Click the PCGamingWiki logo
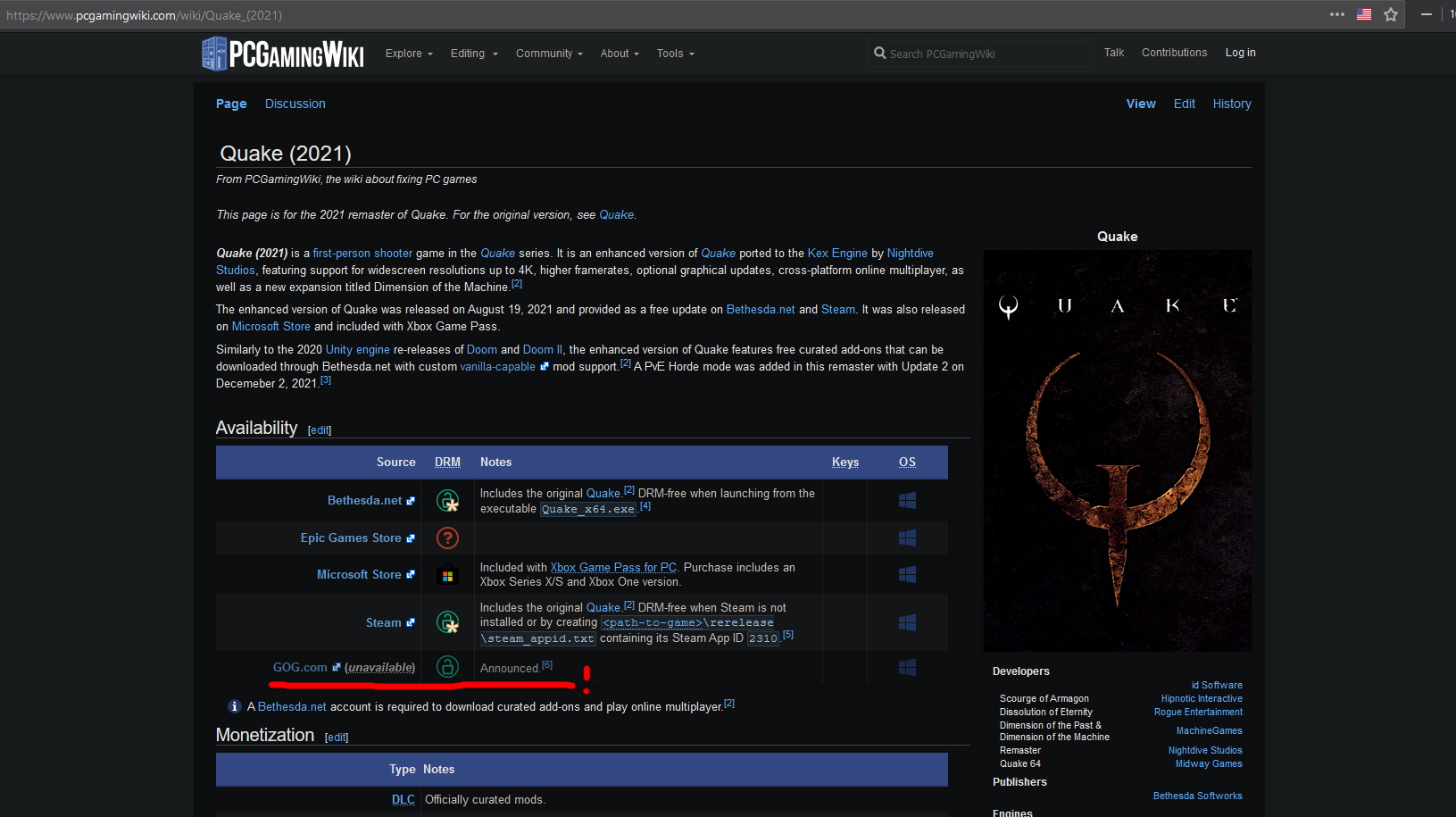This screenshot has width=1456, height=817. [282, 54]
